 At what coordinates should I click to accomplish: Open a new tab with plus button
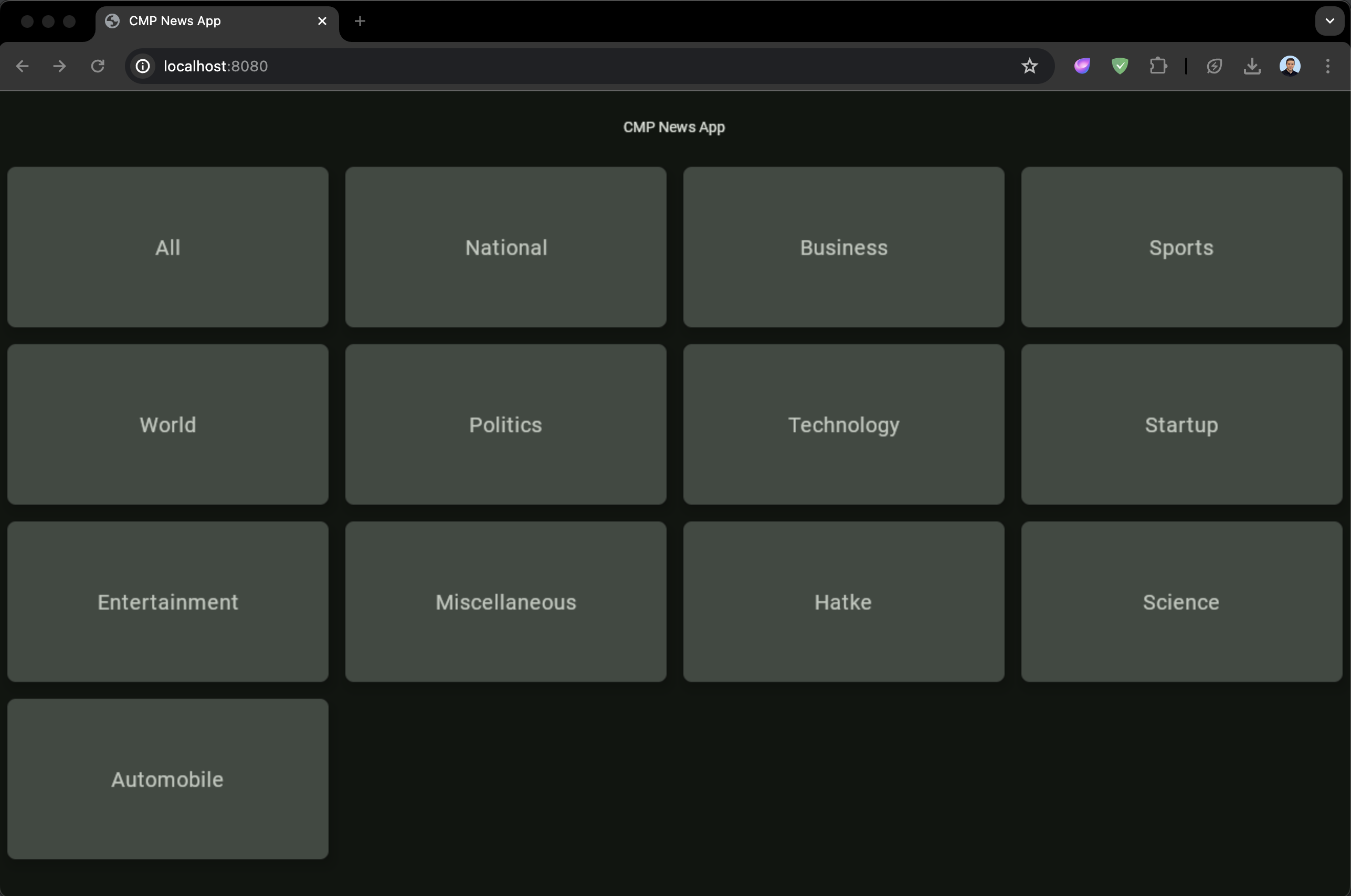coord(360,21)
